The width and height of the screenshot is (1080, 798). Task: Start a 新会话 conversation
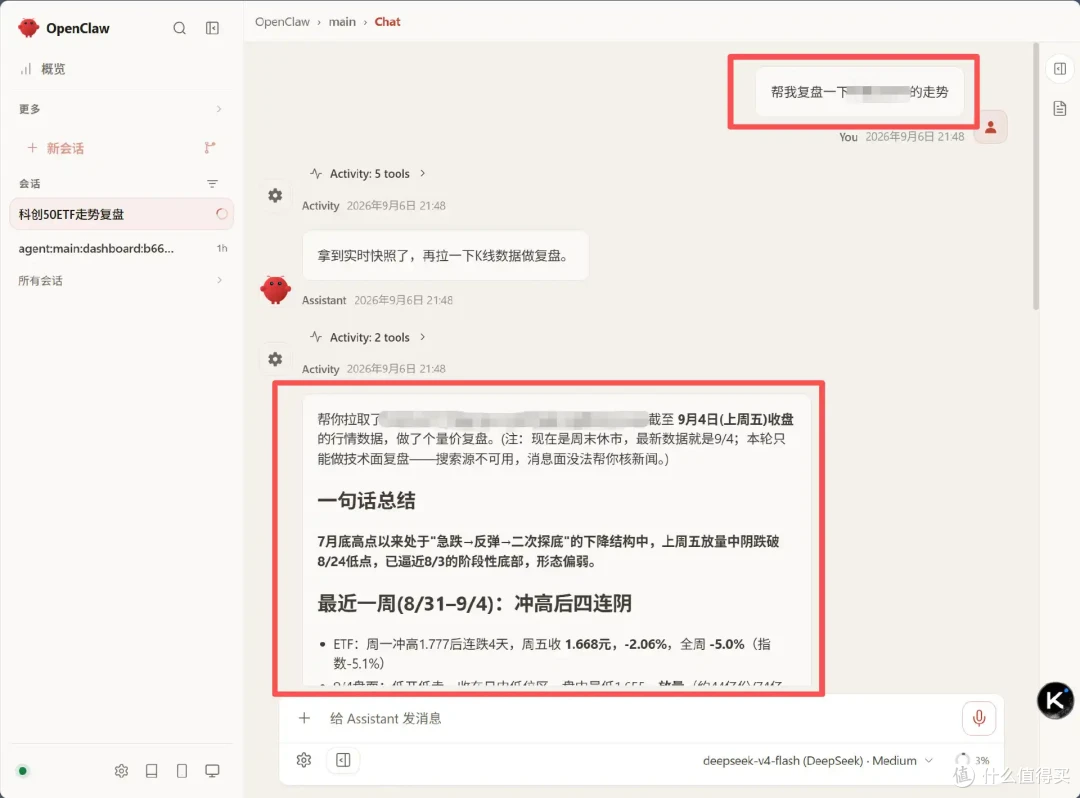[x=56, y=148]
